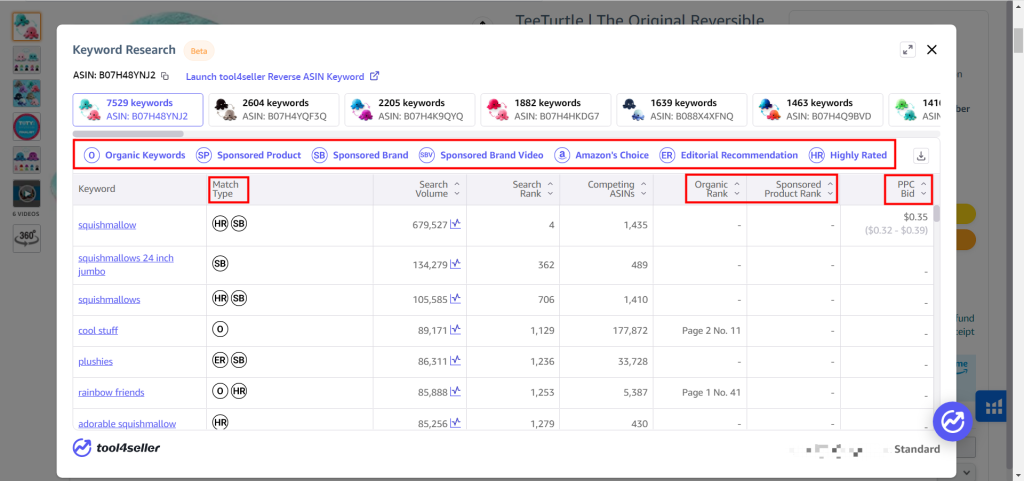Open the adorable squishmallow keyword link

pos(127,424)
